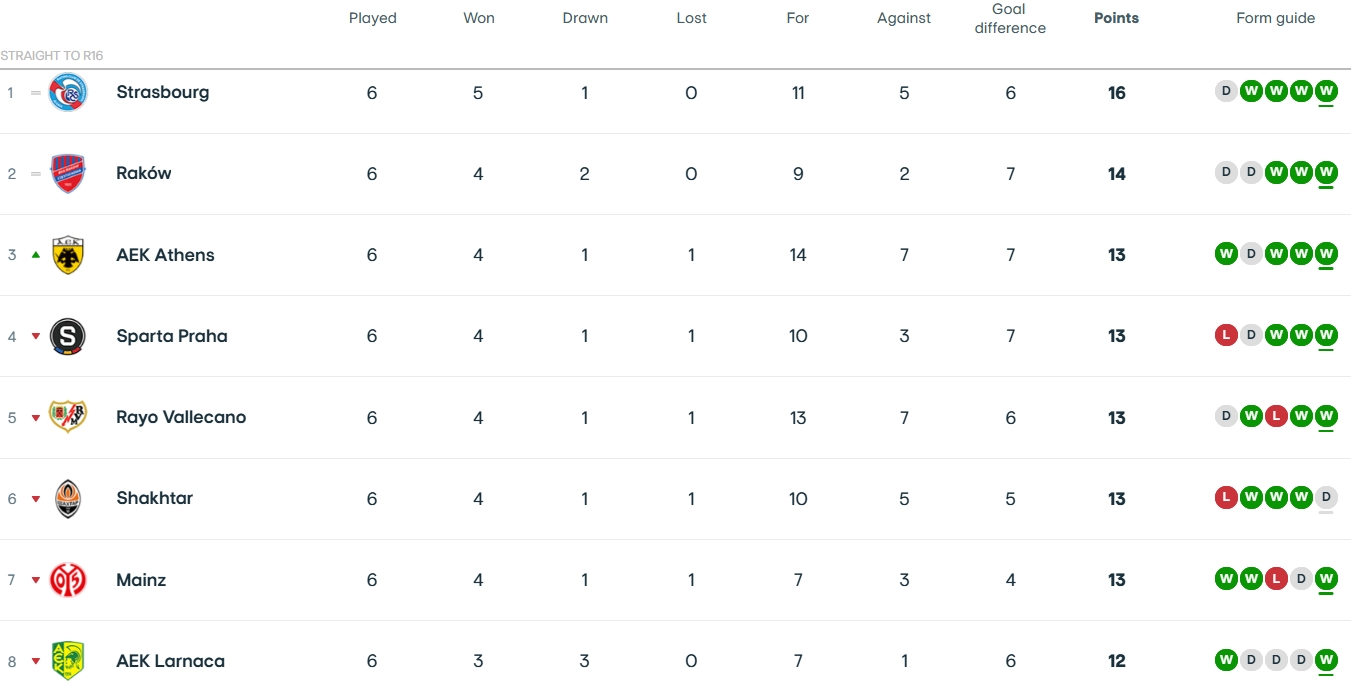Viewport: 1351px width, 700px height.
Task: Click Strasbourg's latest underlined win badge
Action: (1326, 92)
